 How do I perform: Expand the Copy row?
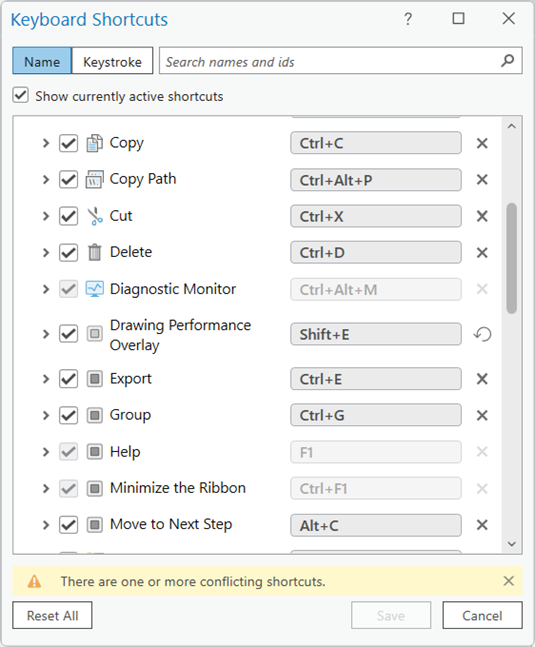coord(46,144)
